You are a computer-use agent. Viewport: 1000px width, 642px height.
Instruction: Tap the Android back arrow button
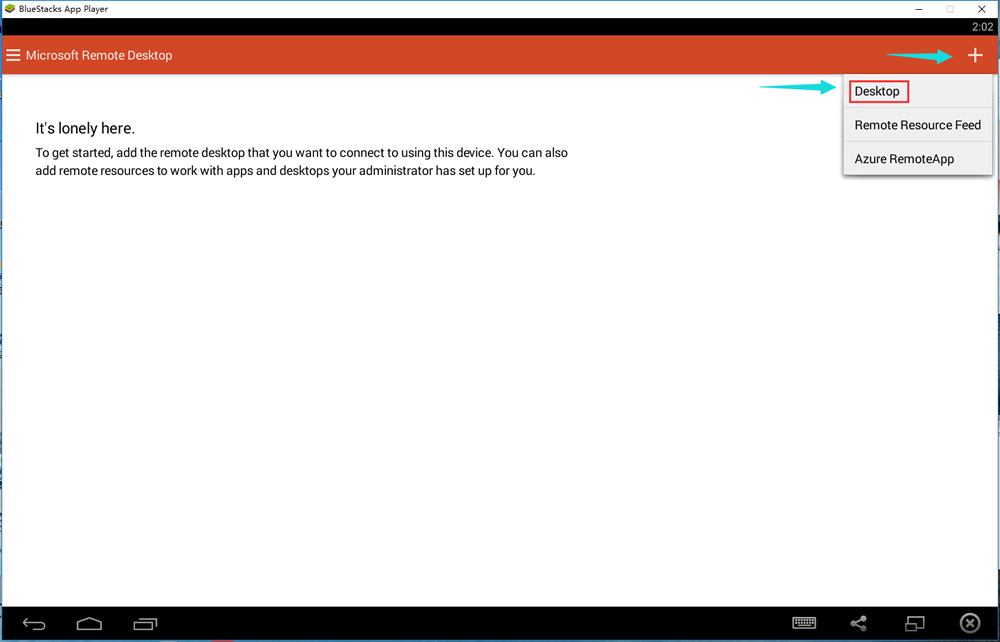point(34,624)
